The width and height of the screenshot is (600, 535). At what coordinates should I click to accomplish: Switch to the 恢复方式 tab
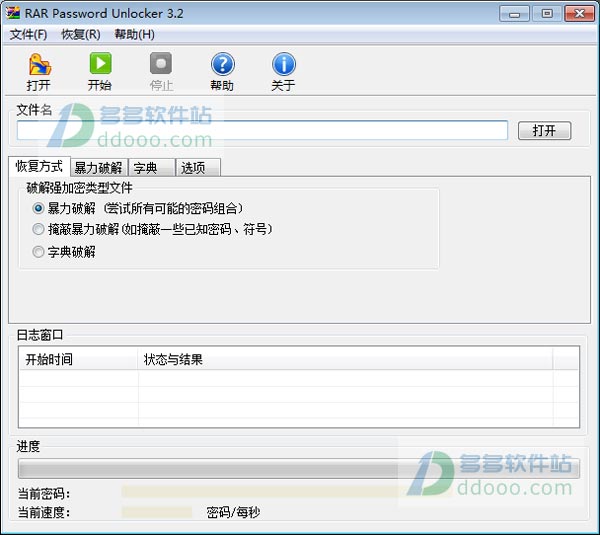(x=39, y=166)
